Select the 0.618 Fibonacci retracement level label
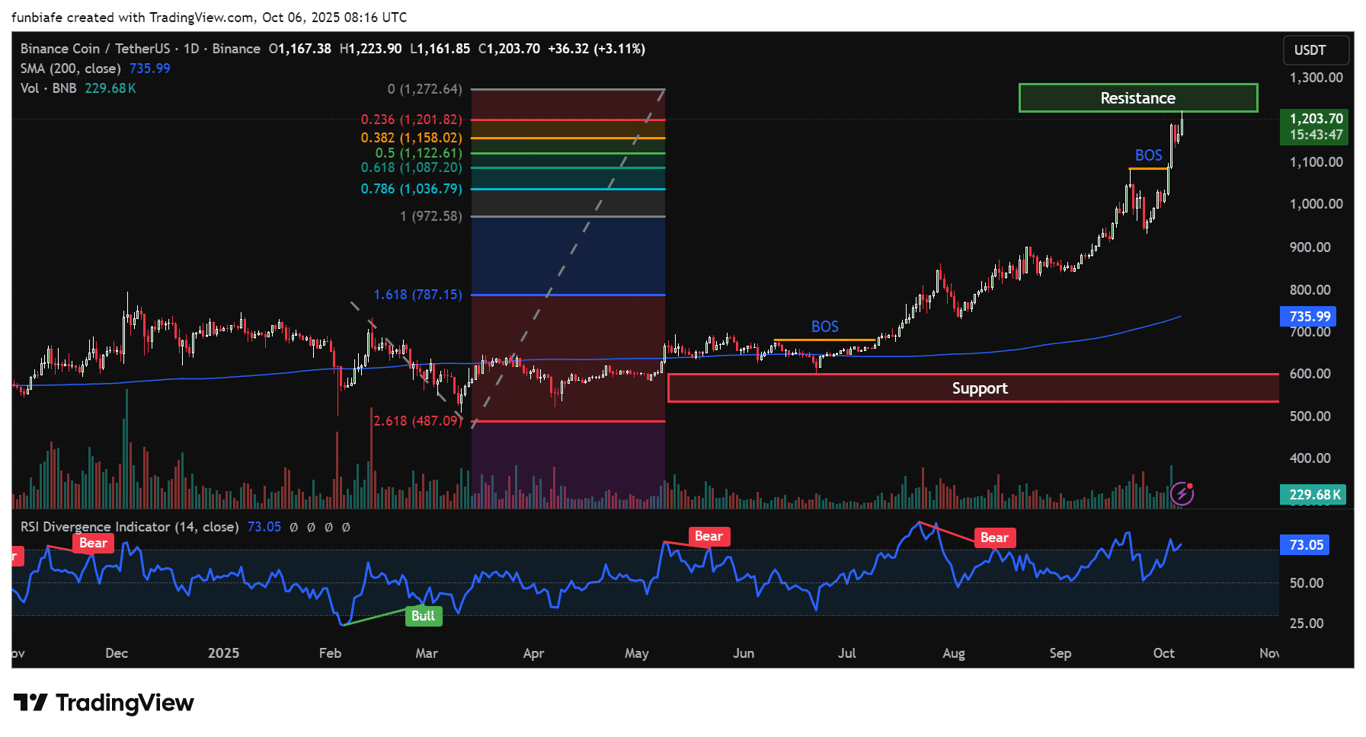This screenshot has height=737, width=1366. tap(411, 168)
